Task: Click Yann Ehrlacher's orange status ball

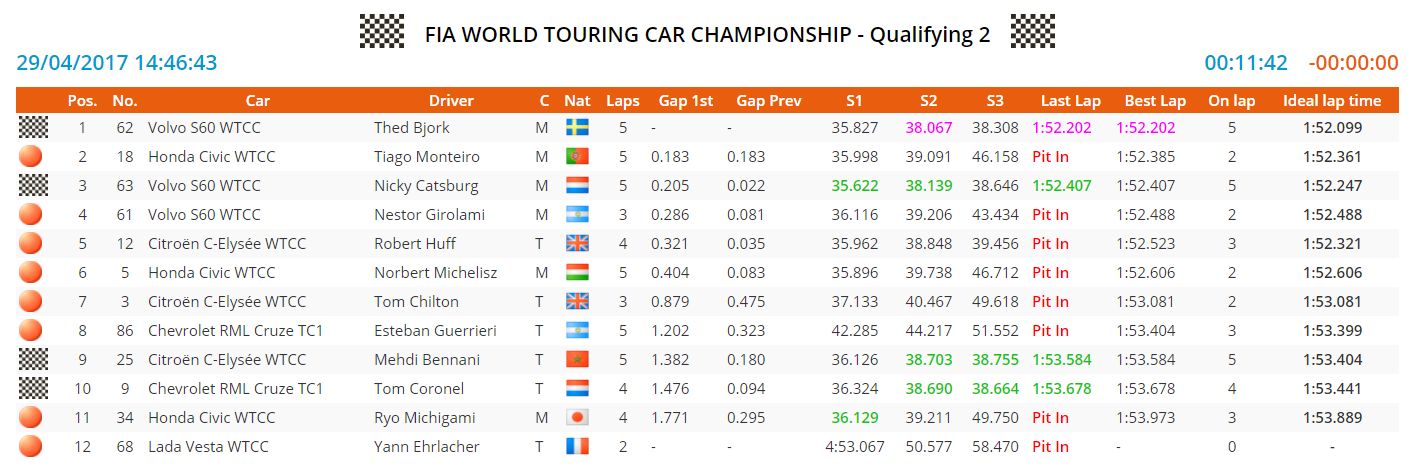Action: coord(32,446)
